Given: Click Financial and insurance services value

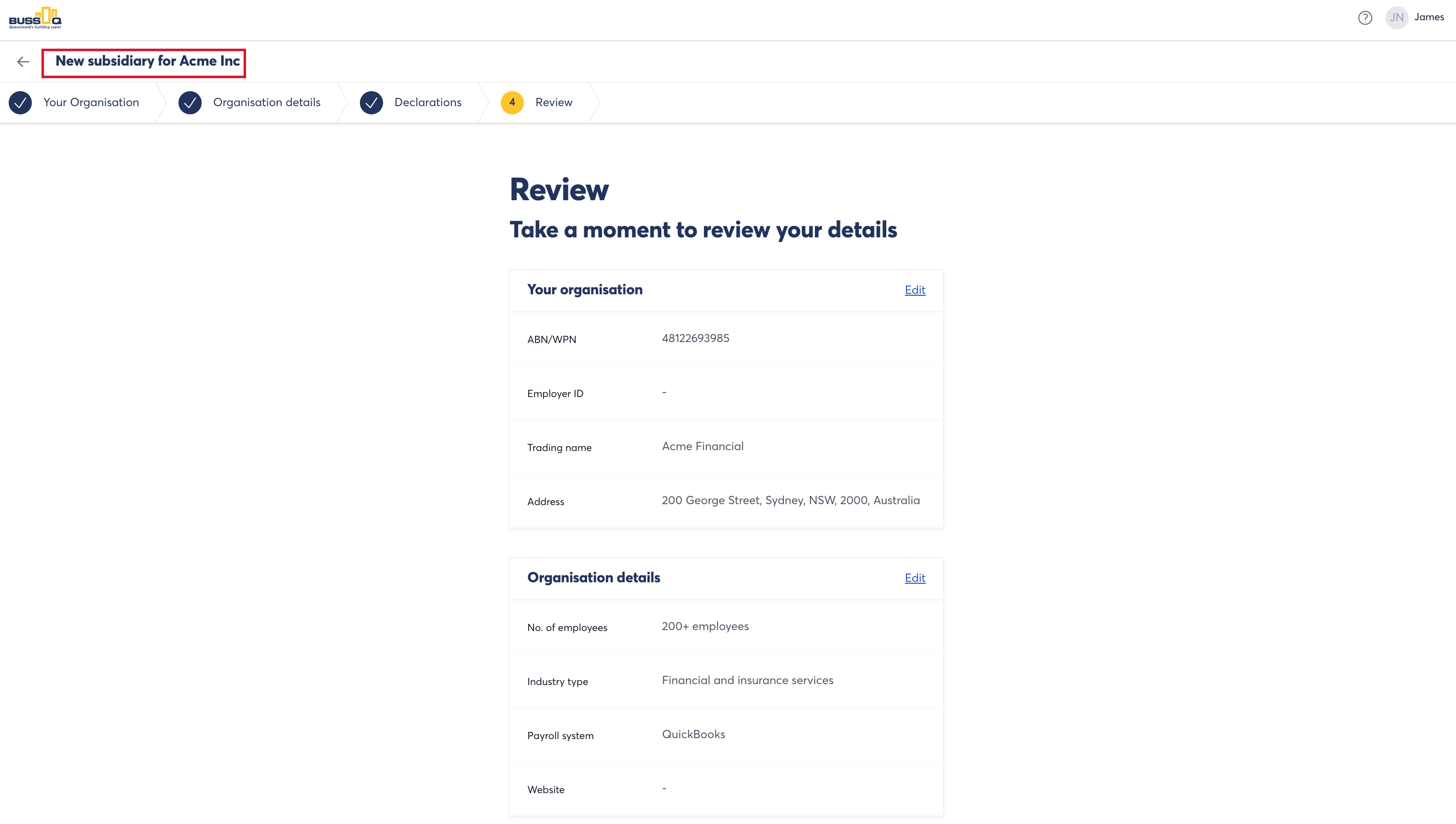Looking at the screenshot, I should (x=747, y=680).
